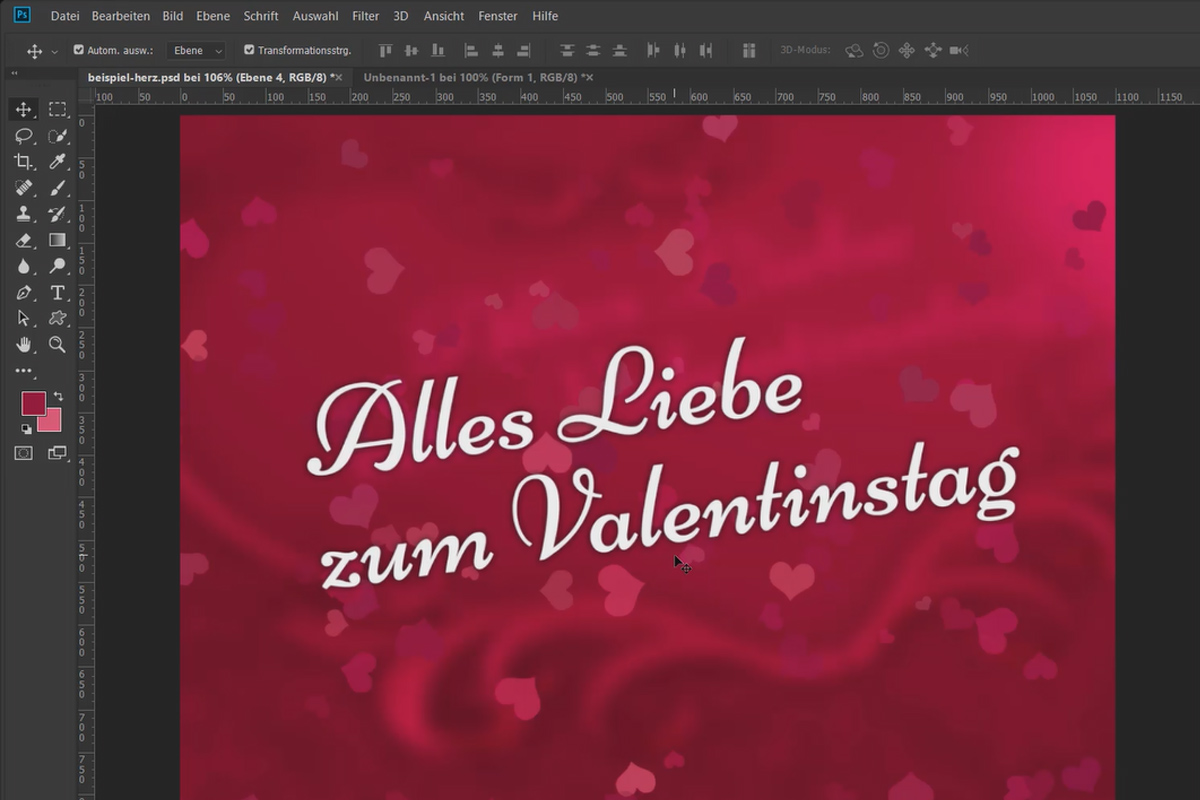Select the Zoom magnifier tool

coord(58,344)
